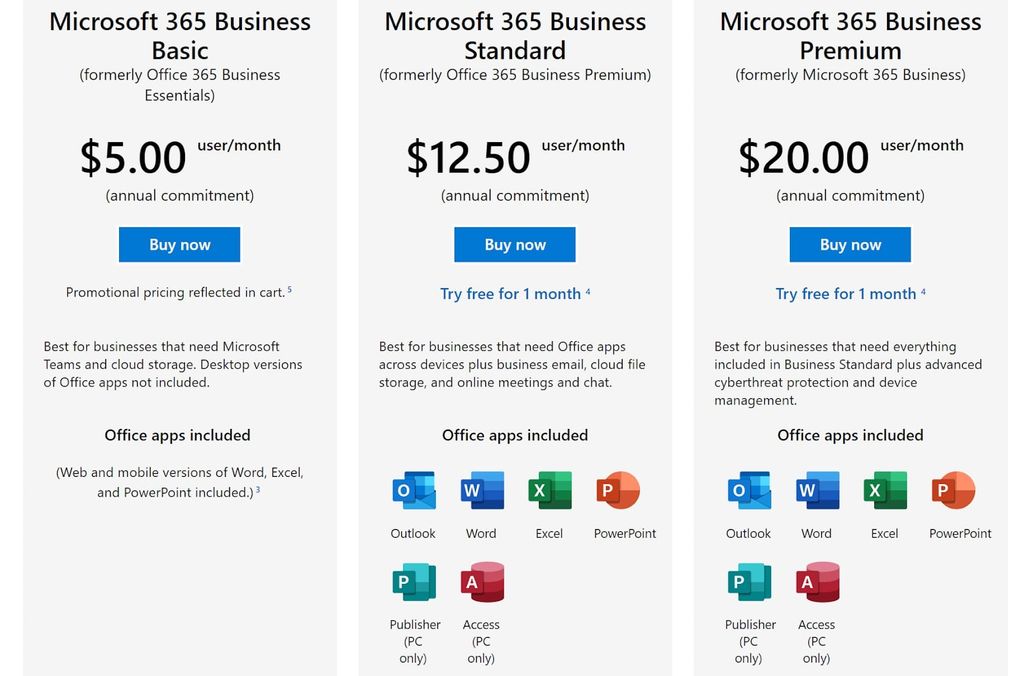This screenshot has width=1024, height=676.
Task: Select the Access icon under Business Premium
Action: (816, 581)
